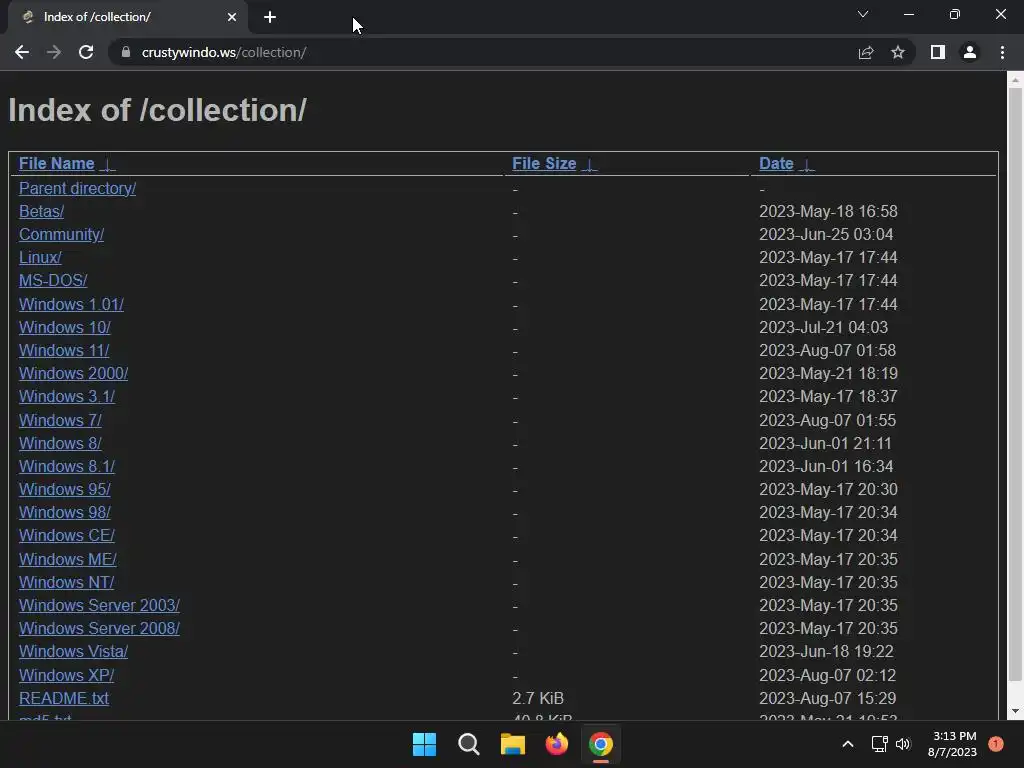
Task: Open the README.txt file
Action: click(64, 698)
